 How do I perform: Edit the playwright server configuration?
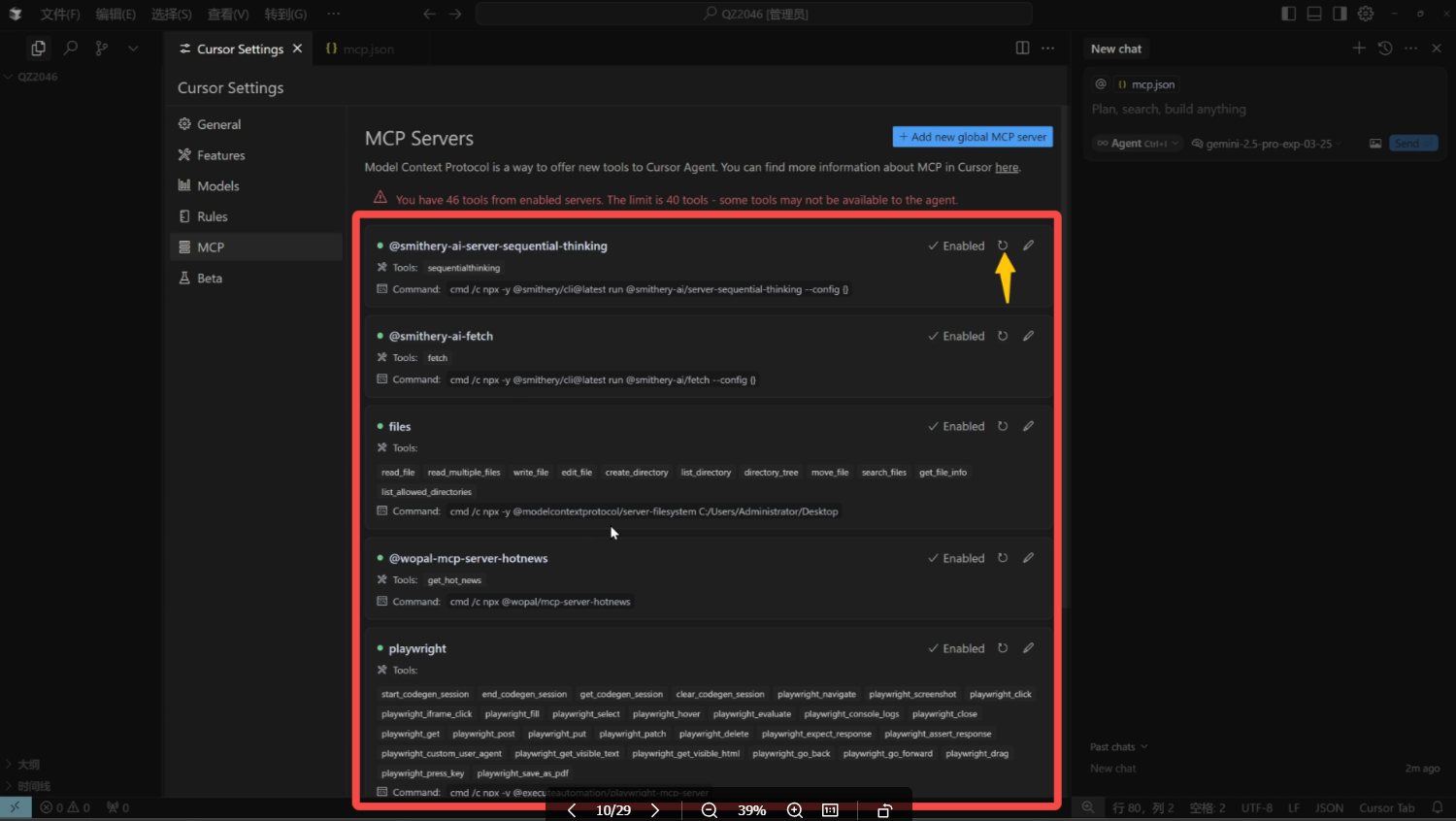tap(1028, 648)
